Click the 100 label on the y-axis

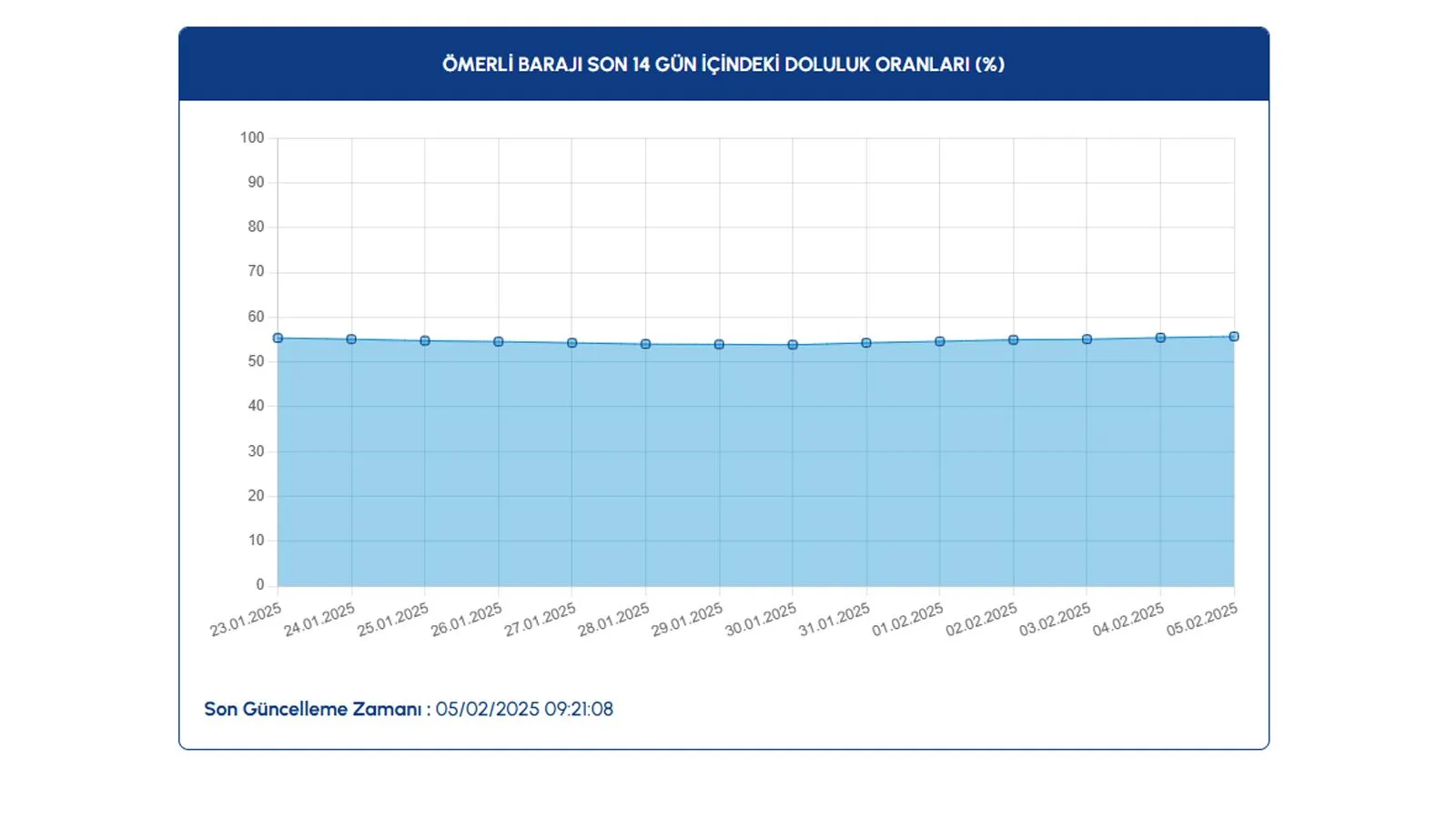(252, 137)
